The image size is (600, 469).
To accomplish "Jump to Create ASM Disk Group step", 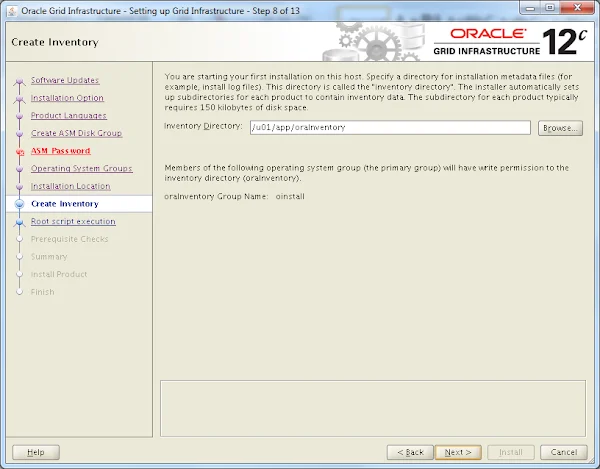I will tap(76, 133).
